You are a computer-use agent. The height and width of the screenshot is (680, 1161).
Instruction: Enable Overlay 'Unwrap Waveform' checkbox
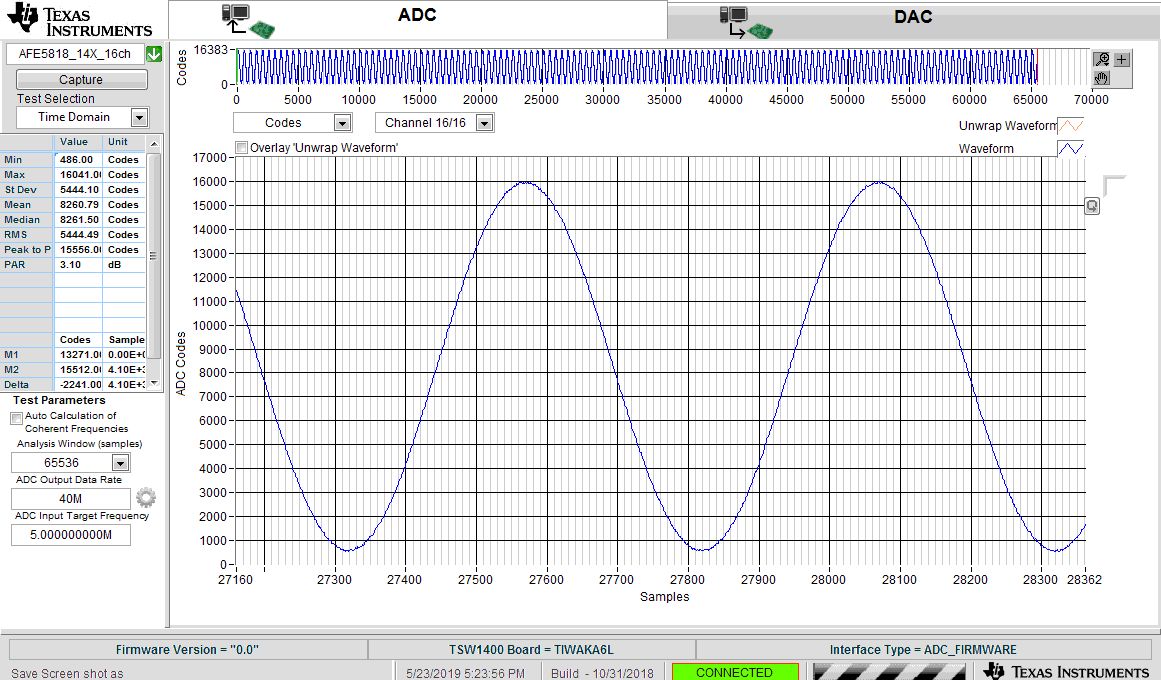click(x=241, y=147)
